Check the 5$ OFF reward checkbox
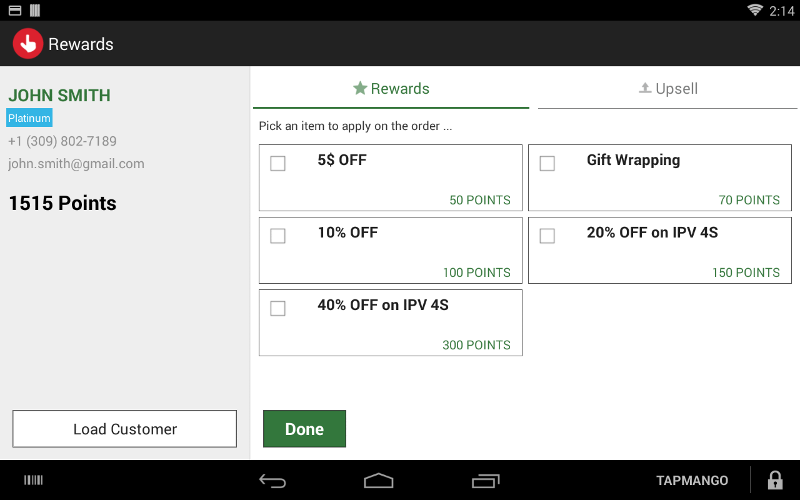The width and height of the screenshot is (800, 500). click(278, 163)
